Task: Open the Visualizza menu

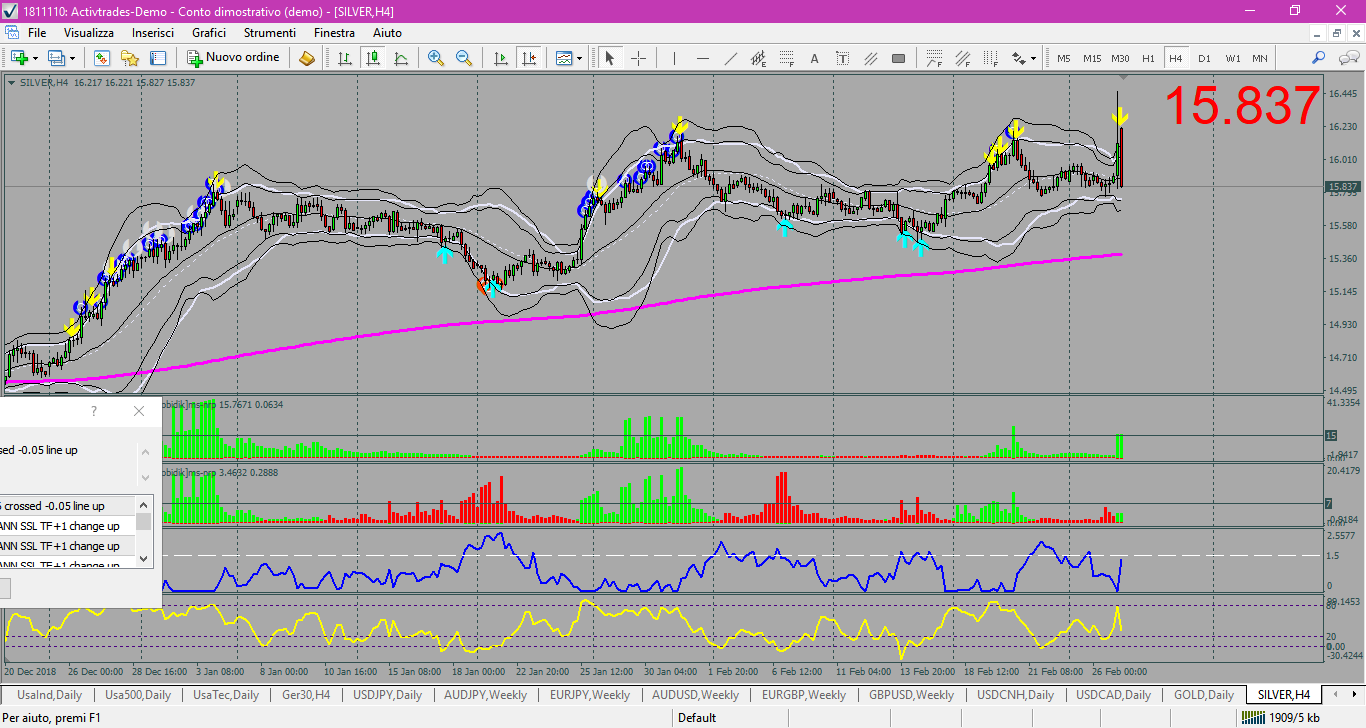Action: (89, 33)
